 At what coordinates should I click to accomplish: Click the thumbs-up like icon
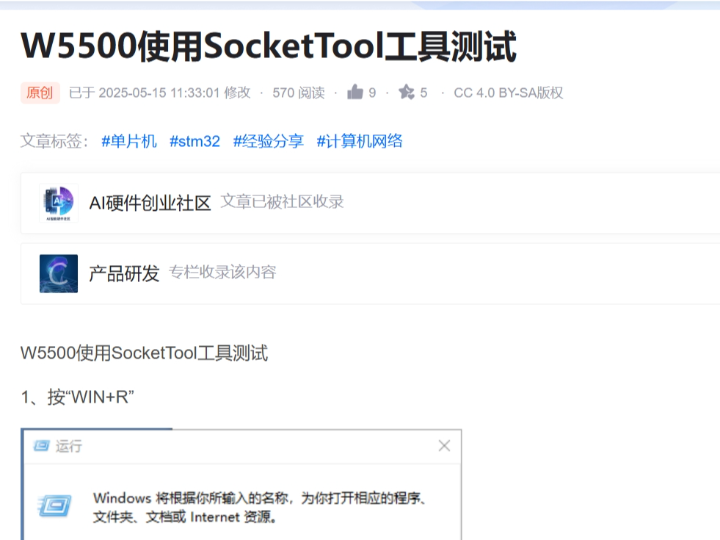tap(355, 93)
